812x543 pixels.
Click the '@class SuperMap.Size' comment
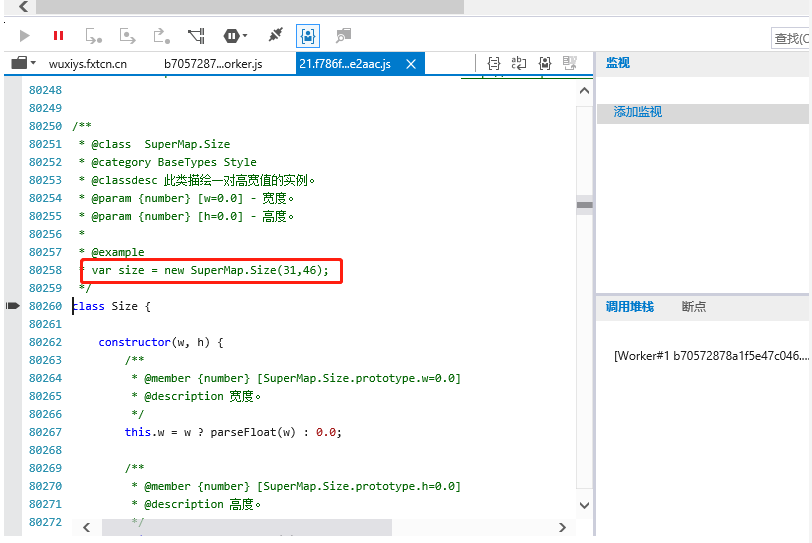coord(154,144)
